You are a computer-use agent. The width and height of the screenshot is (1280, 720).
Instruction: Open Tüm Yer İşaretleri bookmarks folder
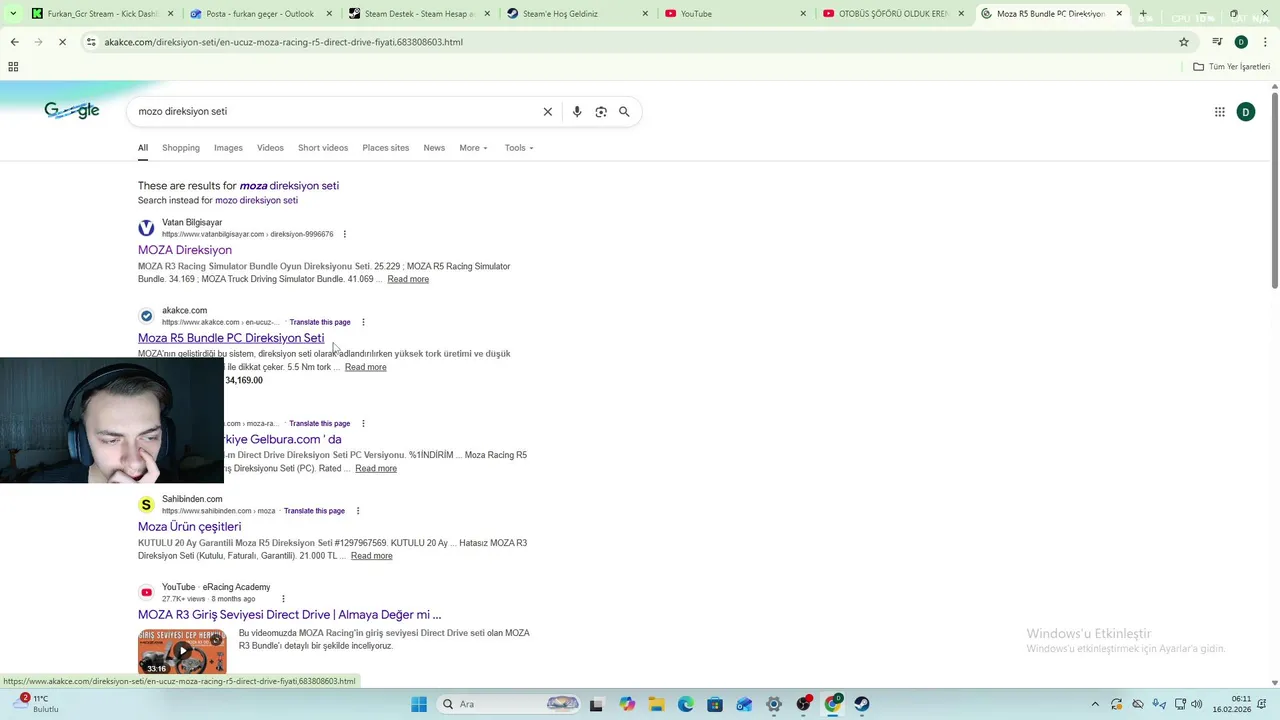pyautogui.click(x=1232, y=67)
